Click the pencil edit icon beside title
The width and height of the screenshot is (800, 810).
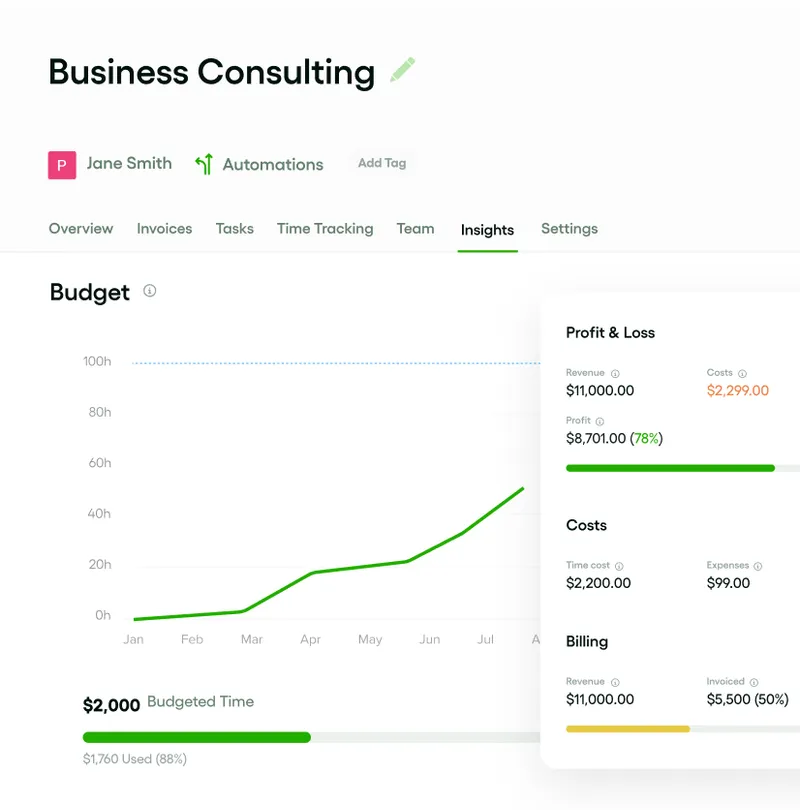coord(402,70)
